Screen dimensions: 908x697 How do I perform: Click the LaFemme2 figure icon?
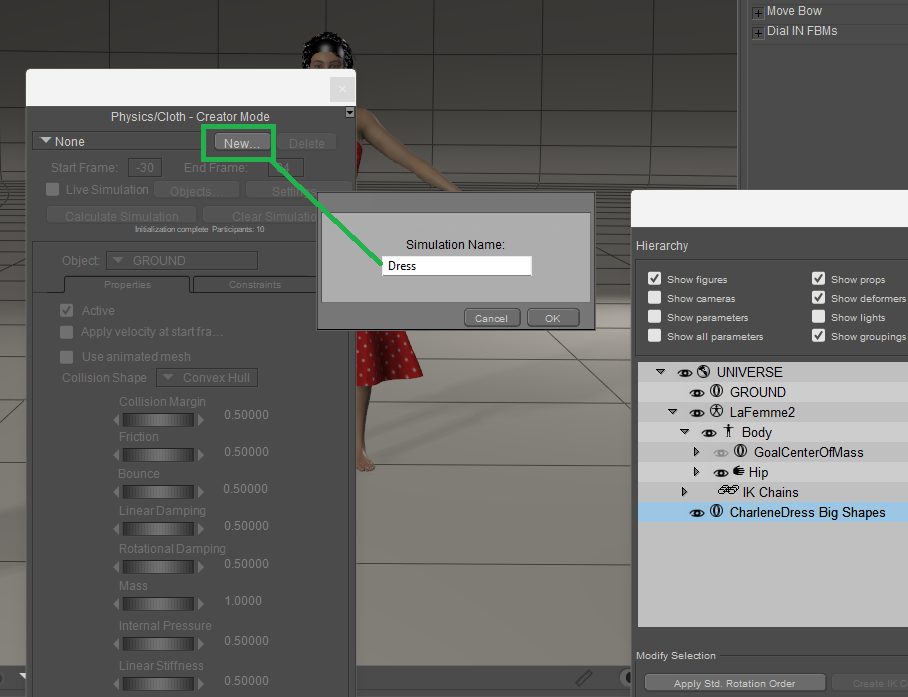(716, 412)
